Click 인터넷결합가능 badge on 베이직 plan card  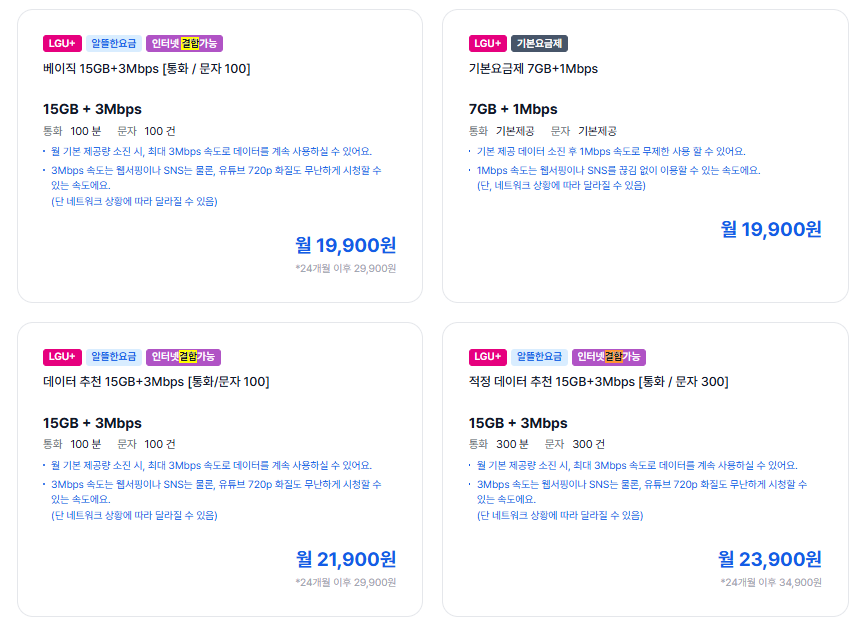(184, 43)
